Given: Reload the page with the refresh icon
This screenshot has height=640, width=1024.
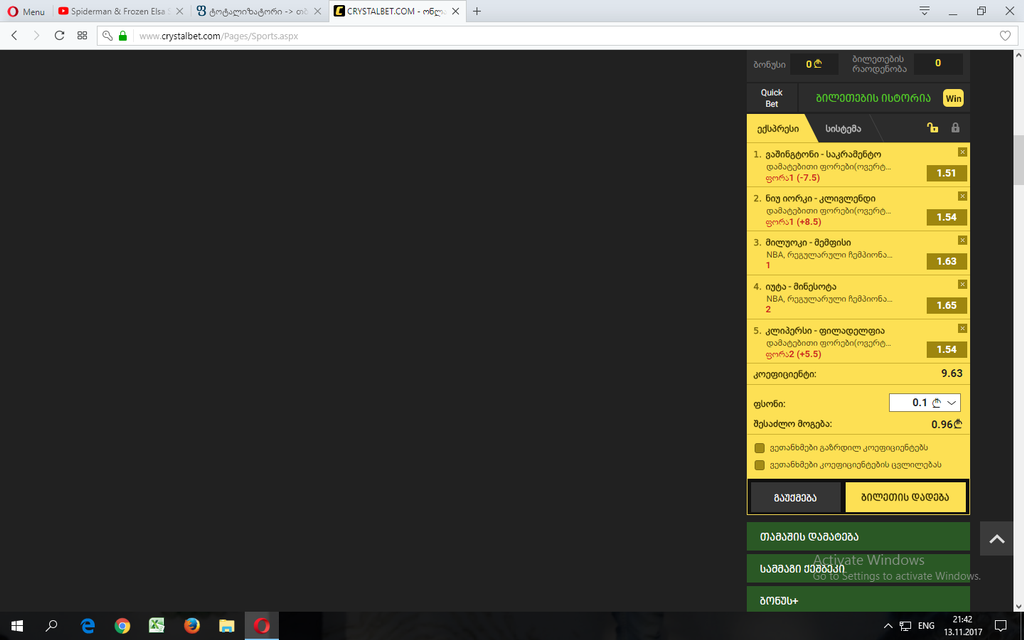Looking at the screenshot, I should (x=59, y=35).
